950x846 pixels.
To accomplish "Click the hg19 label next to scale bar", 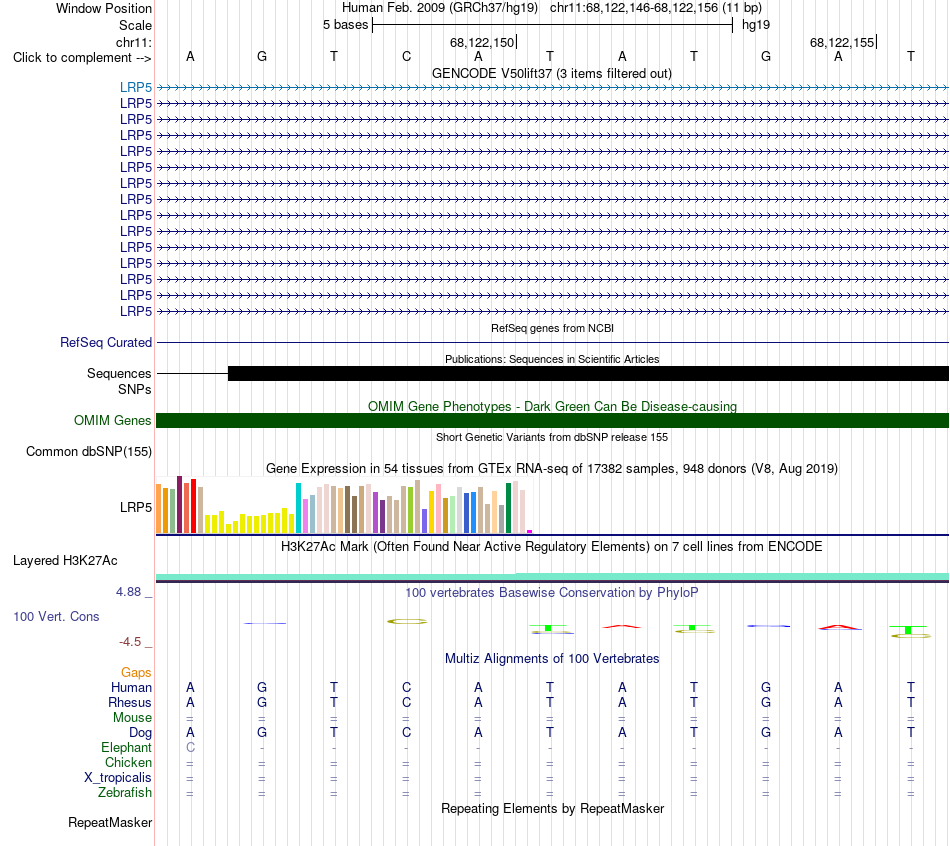I will tap(756, 25).
